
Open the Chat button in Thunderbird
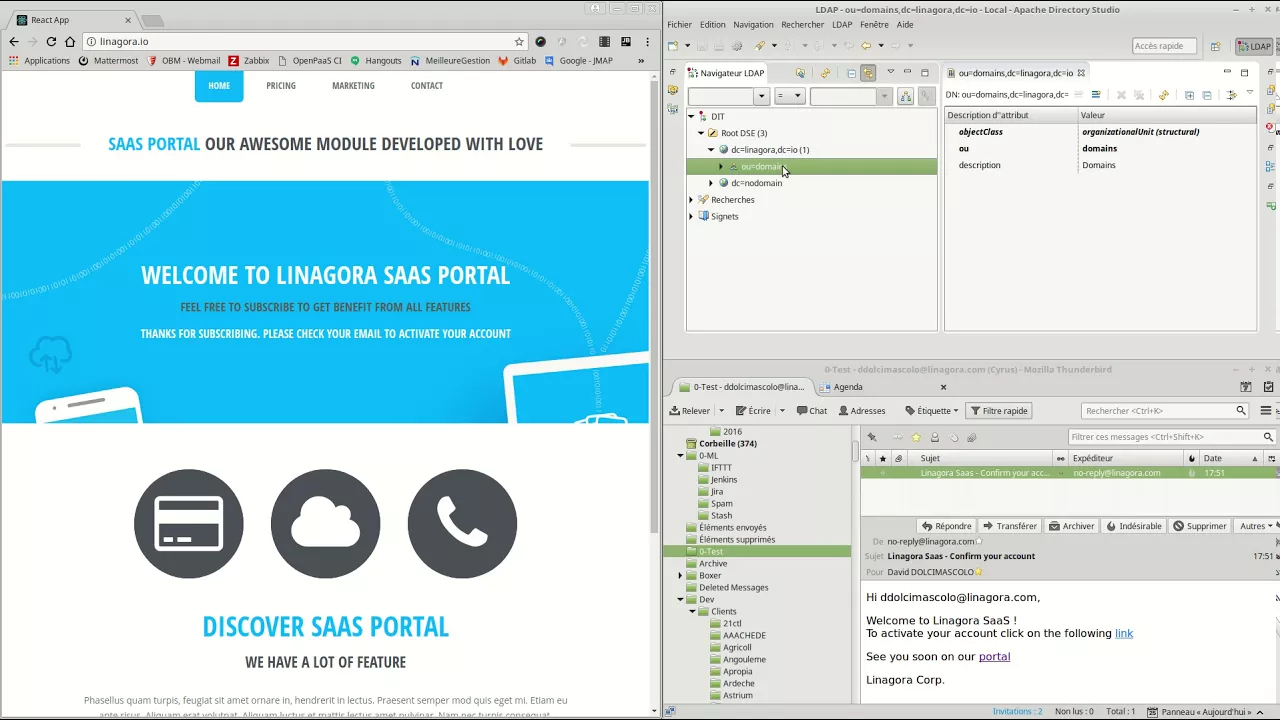[x=812, y=411]
